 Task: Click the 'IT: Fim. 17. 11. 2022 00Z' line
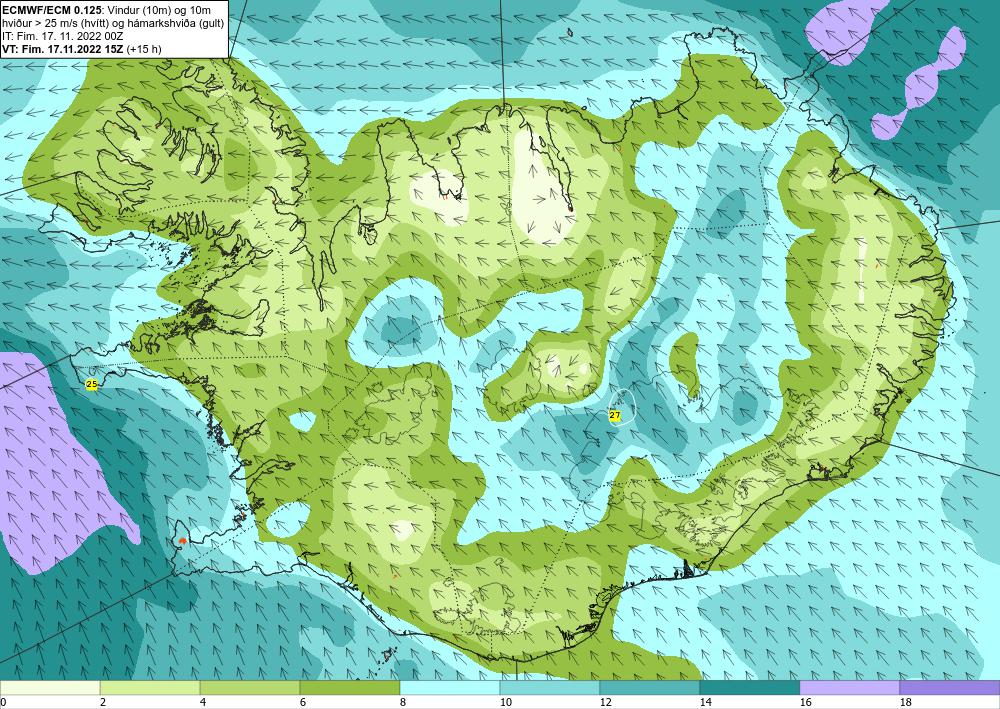[x=62, y=36]
